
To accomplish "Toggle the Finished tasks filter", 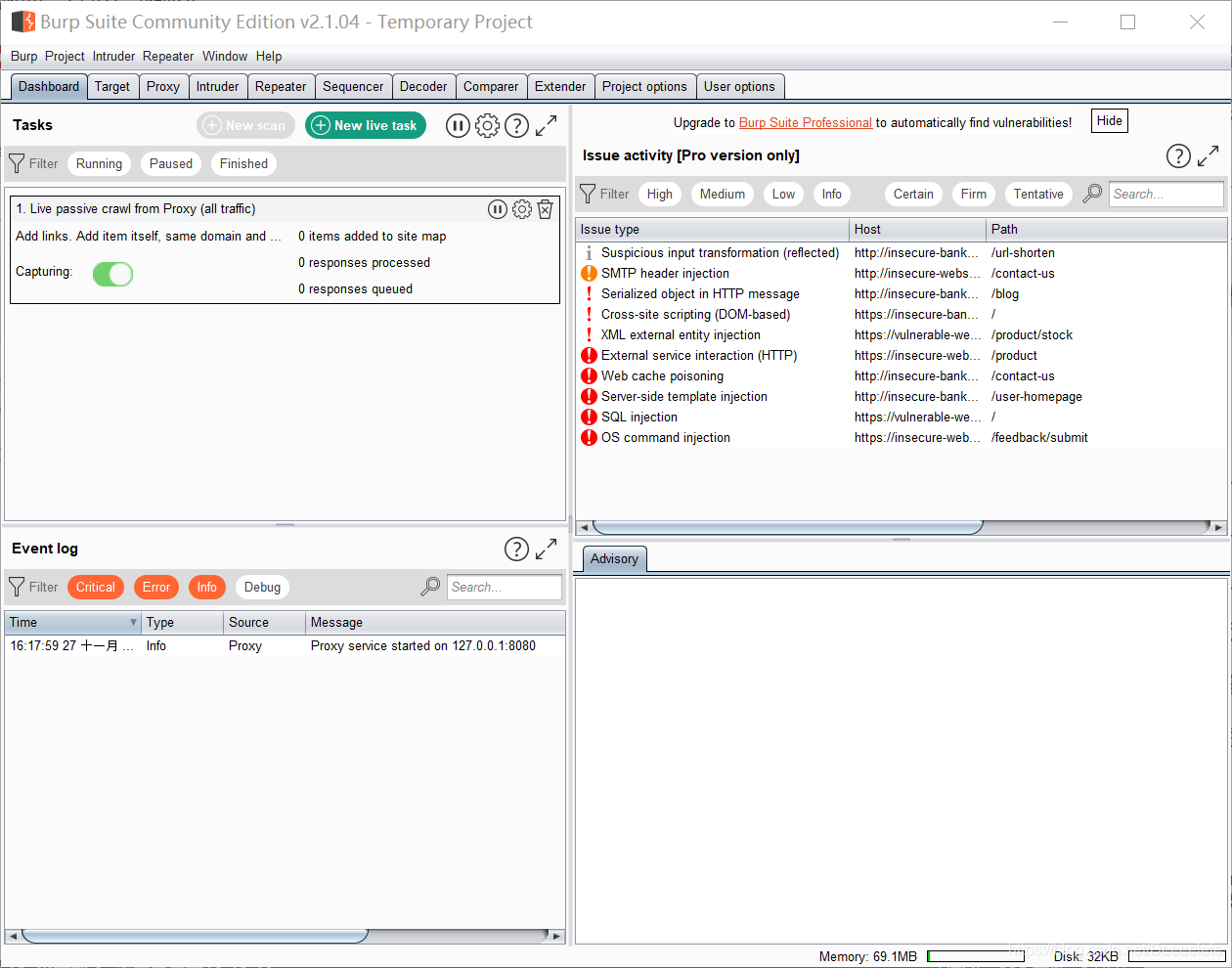I will coord(243,163).
